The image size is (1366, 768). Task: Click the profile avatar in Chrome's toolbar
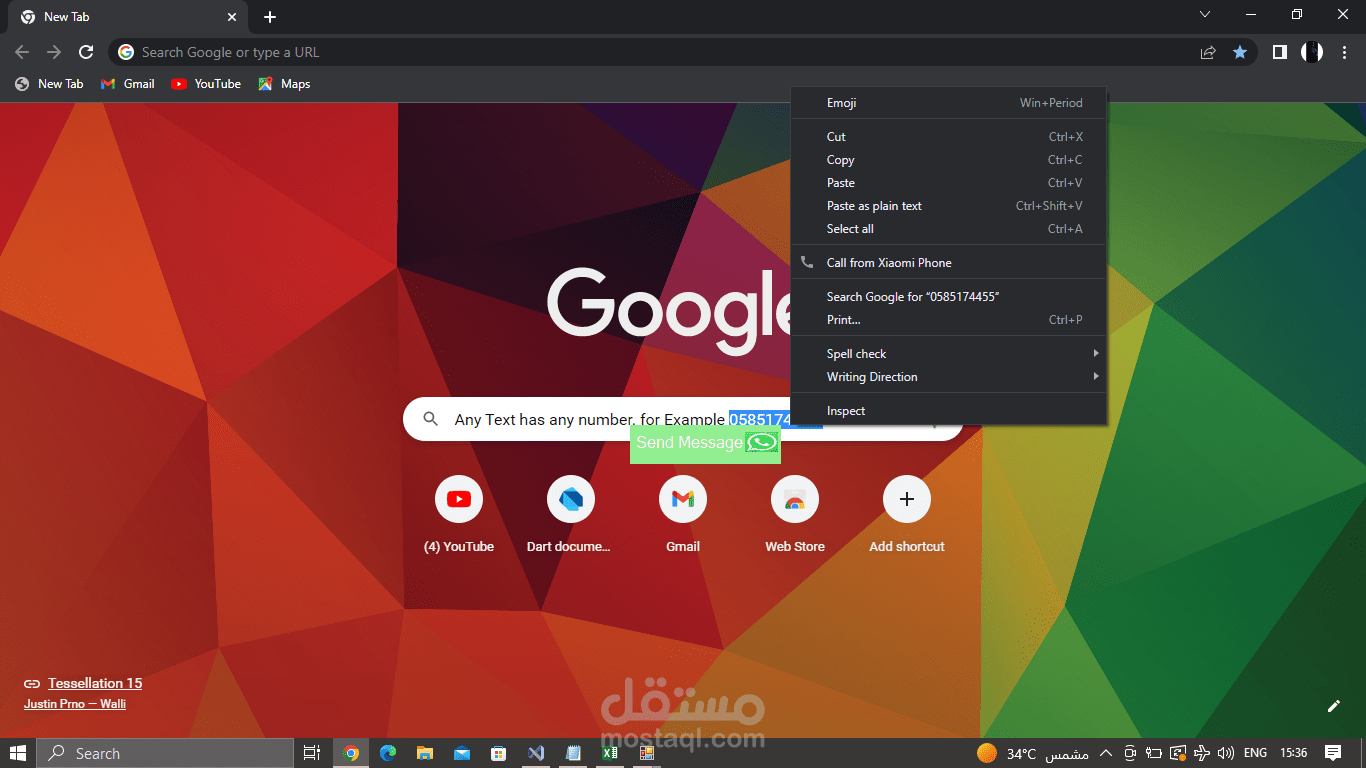point(1312,51)
